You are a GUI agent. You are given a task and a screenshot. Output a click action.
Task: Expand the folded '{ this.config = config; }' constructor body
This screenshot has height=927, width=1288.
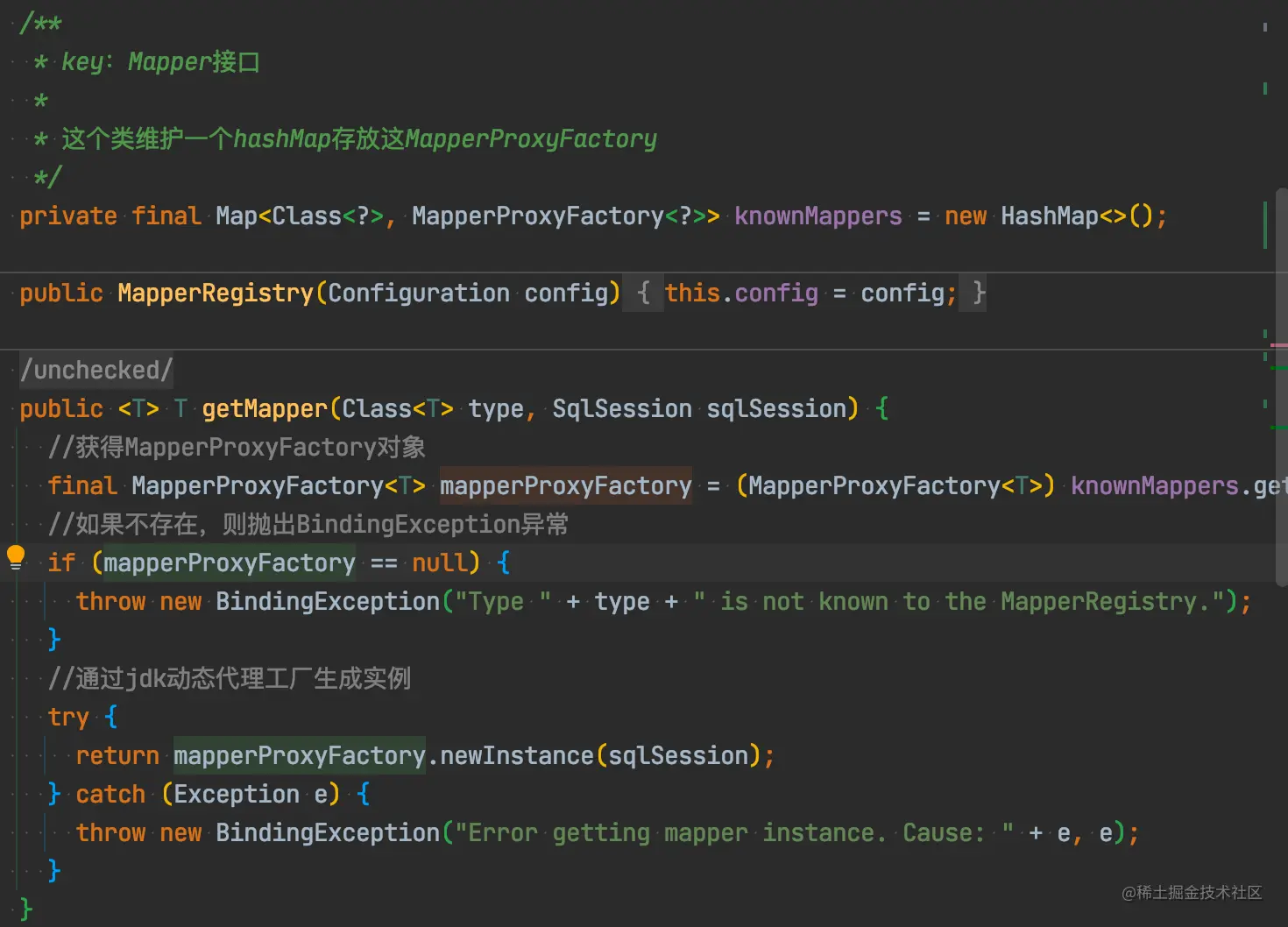804,293
